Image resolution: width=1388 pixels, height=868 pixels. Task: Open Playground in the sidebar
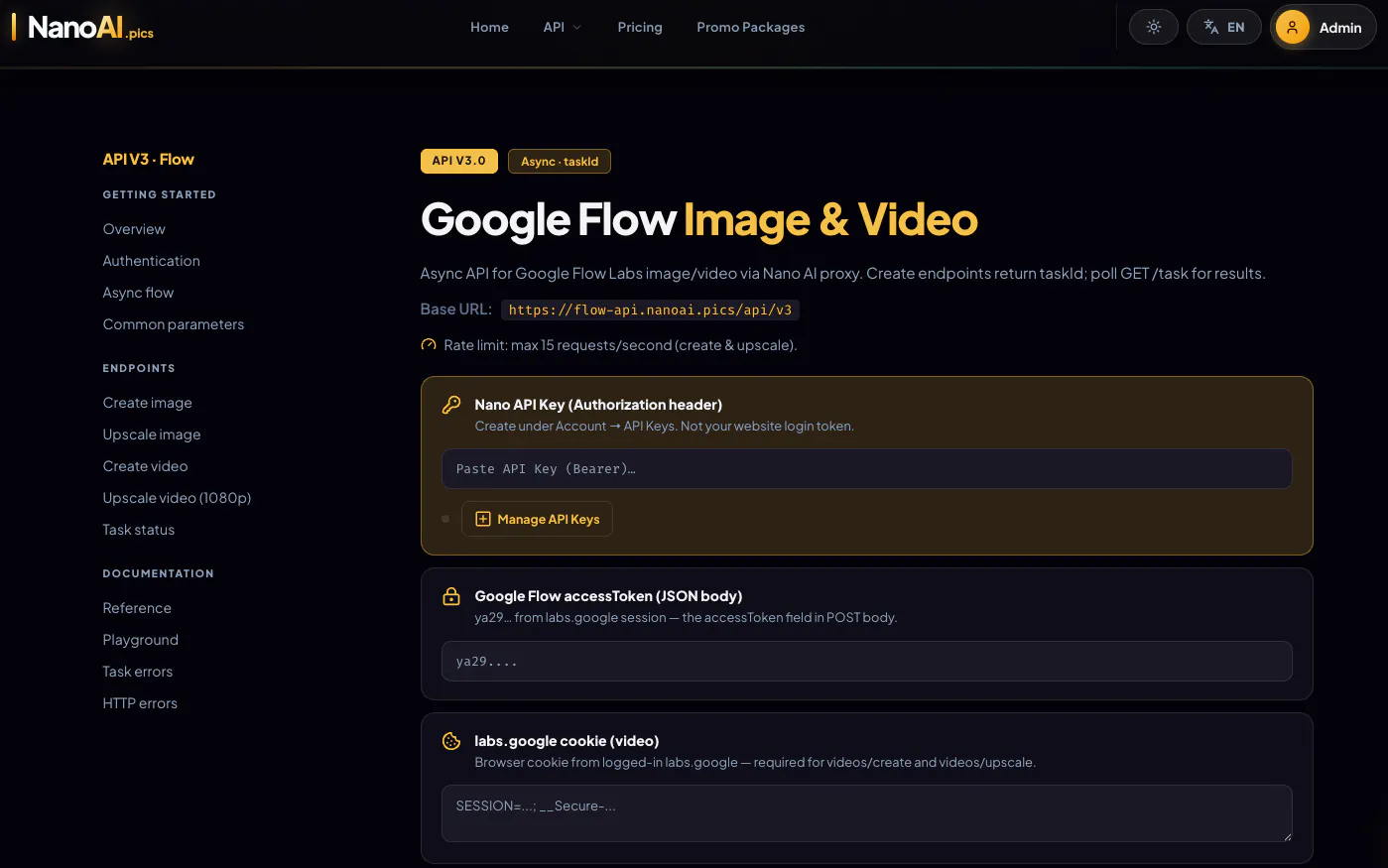(x=141, y=640)
